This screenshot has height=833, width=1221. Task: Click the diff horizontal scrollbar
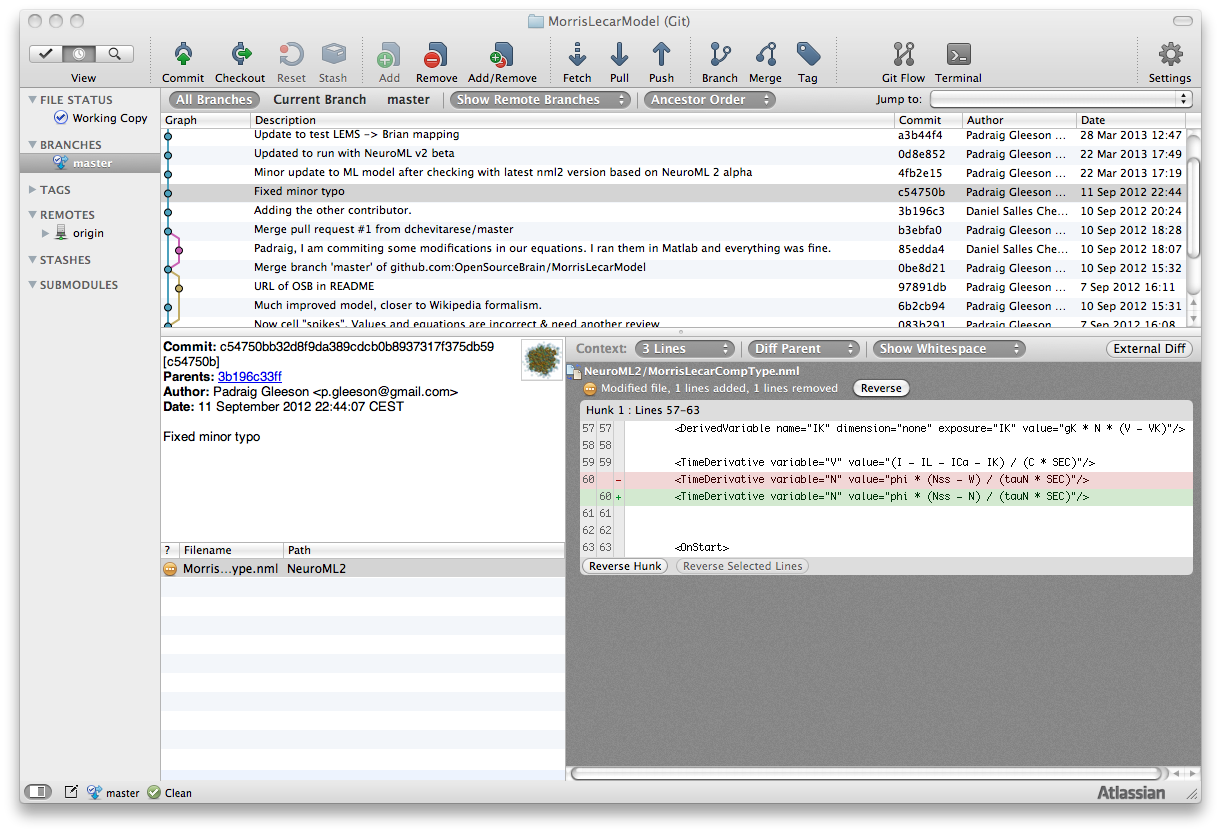click(867, 773)
